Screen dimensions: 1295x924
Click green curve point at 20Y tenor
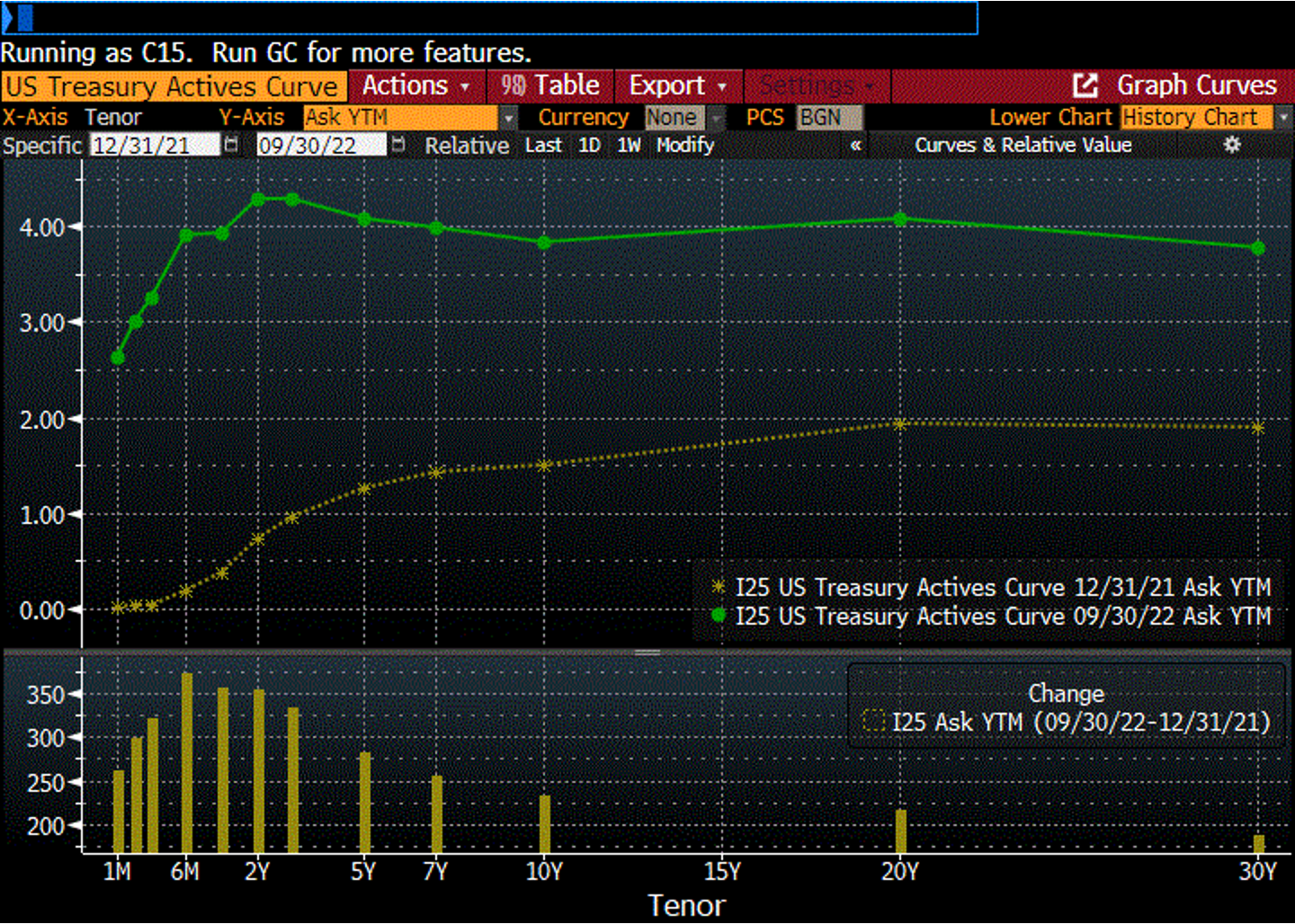tap(900, 218)
